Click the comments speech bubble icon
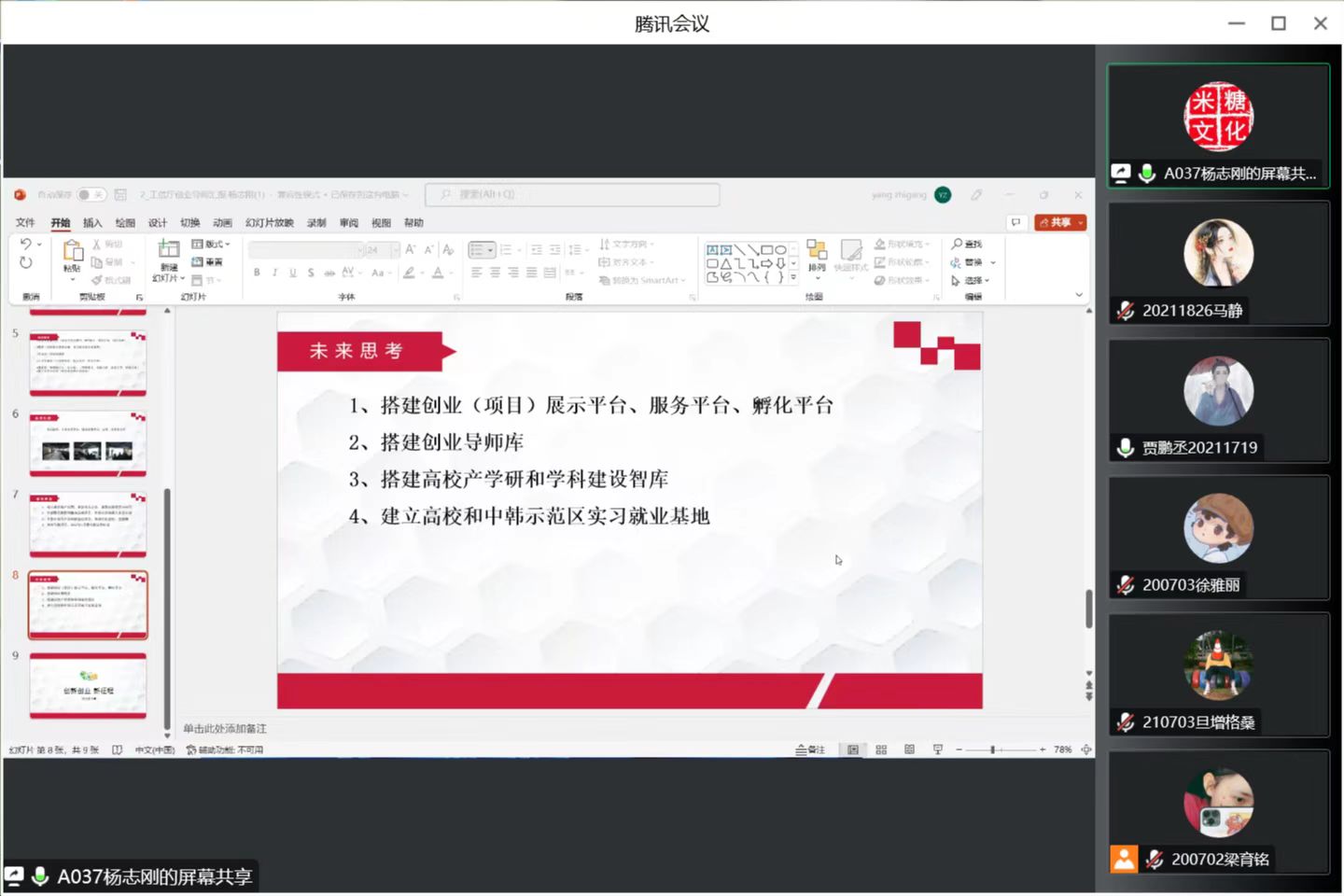Screen dimensions: 1344x896 [x=1015, y=222]
